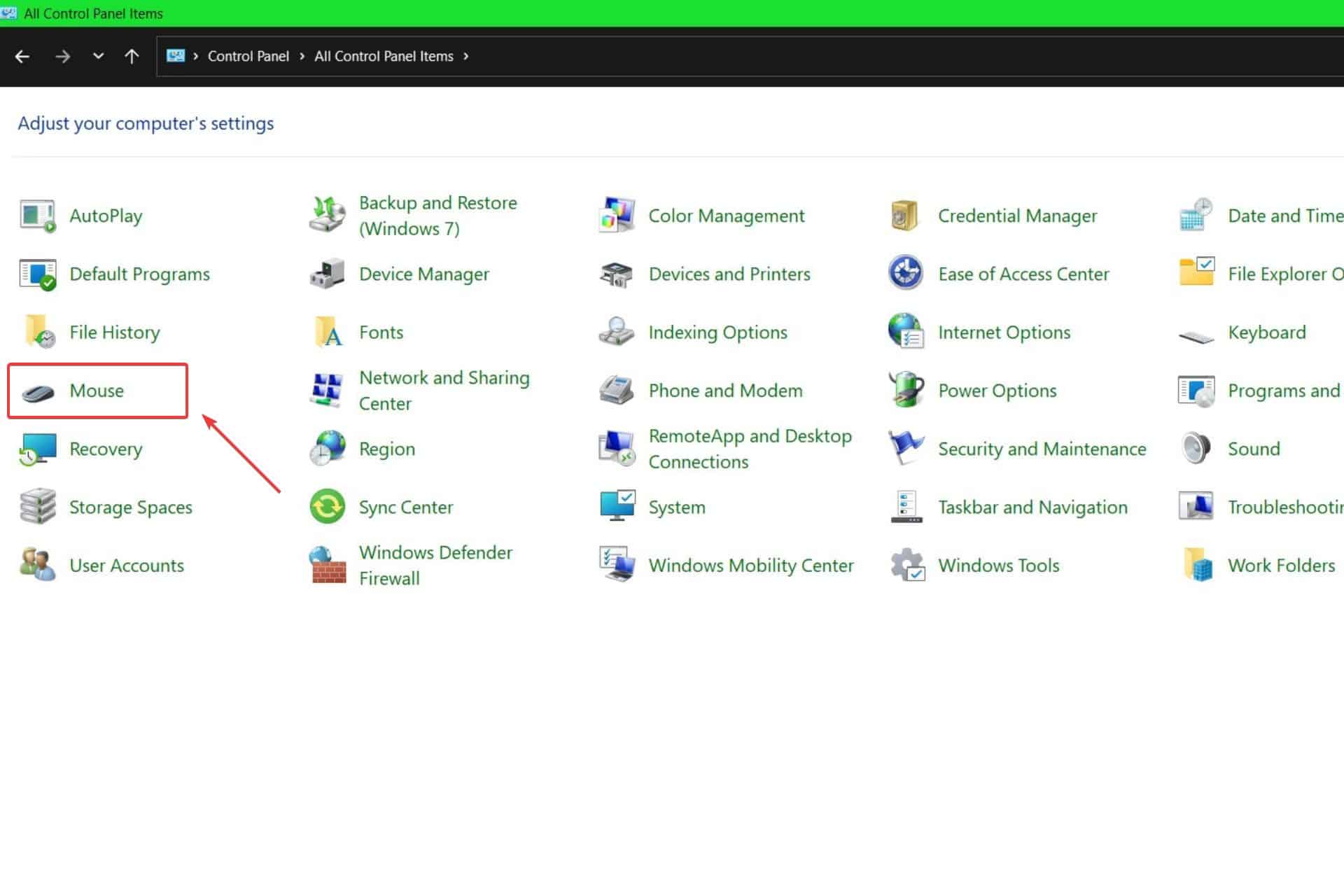Open the Color Management icon
This screenshot has height=896, width=1344.
(x=617, y=216)
